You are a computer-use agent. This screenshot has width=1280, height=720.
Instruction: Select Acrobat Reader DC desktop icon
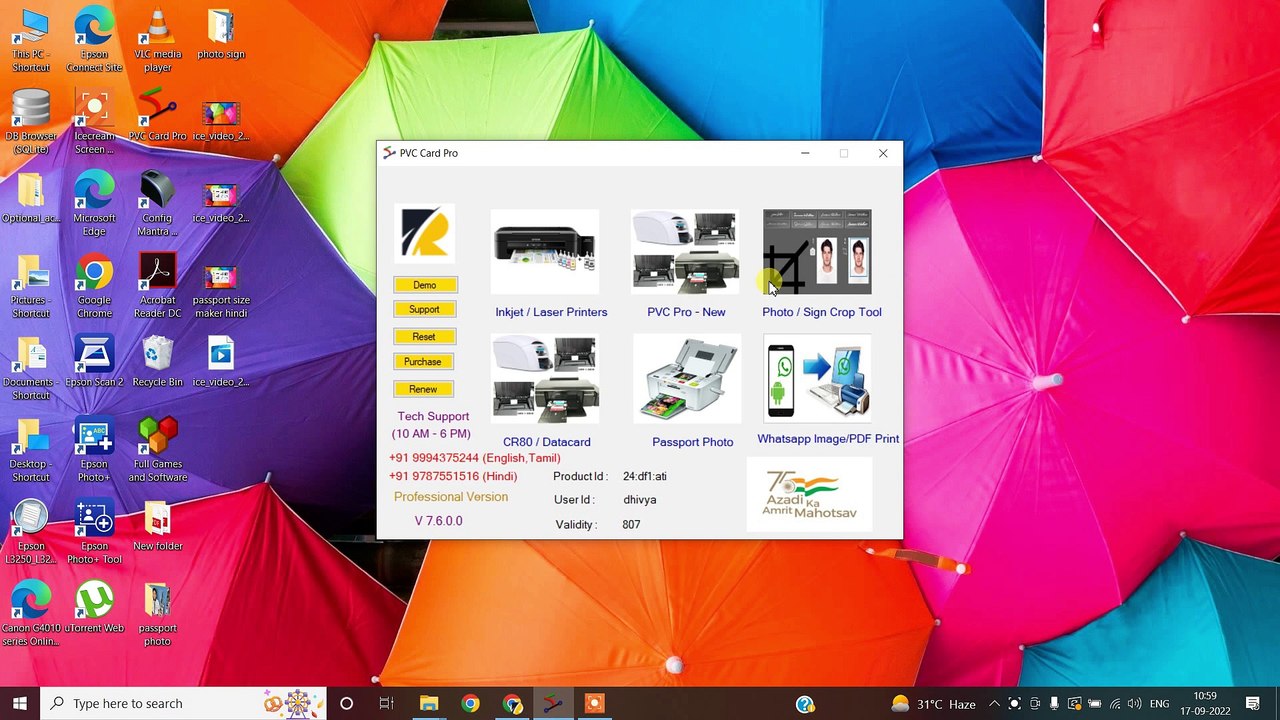click(x=158, y=286)
